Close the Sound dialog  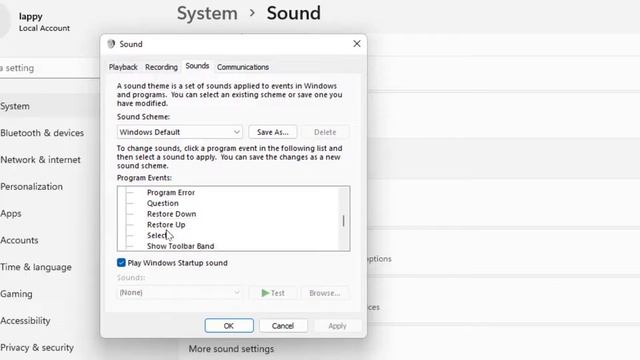(357, 44)
